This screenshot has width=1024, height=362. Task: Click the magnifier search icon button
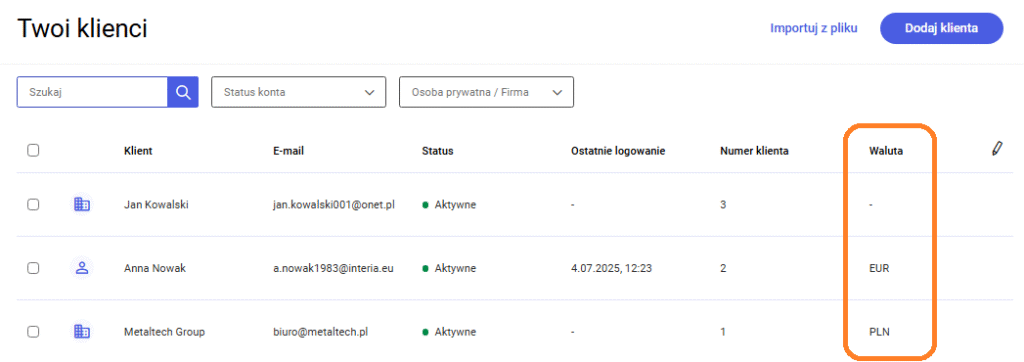click(183, 92)
